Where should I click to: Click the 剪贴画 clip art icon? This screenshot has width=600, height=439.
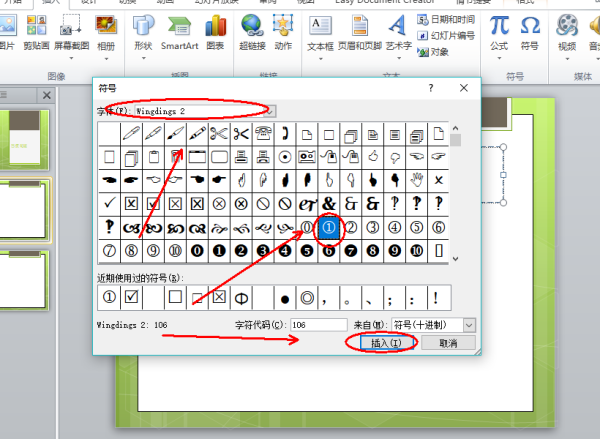point(36,25)
